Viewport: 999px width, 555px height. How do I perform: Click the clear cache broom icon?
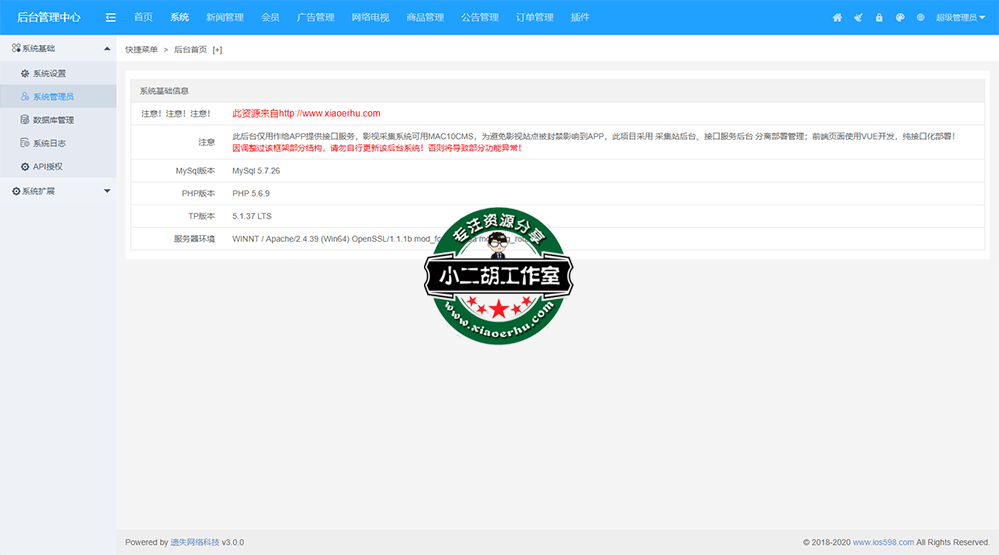click(x=858, y=18)
